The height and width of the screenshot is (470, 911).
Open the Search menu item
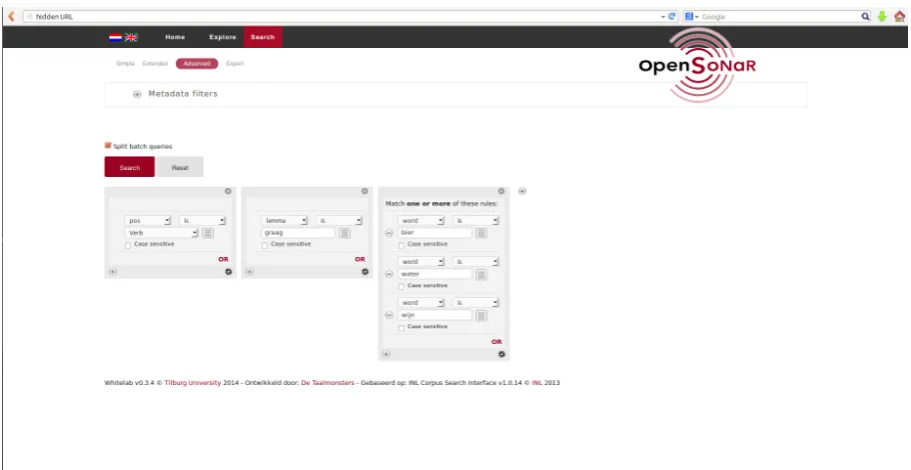pyautogui.click(x=263, y=37)
